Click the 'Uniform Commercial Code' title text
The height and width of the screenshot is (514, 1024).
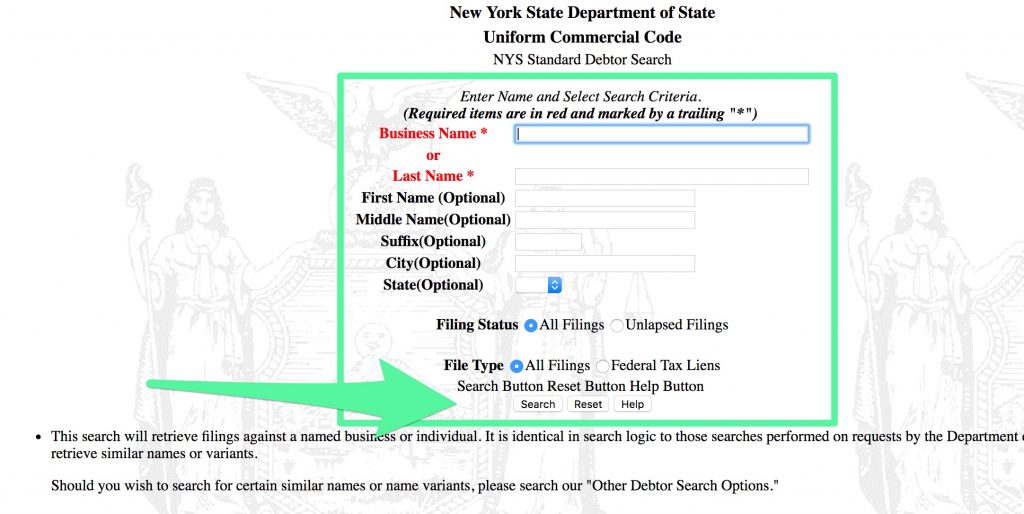pos(583,37)
